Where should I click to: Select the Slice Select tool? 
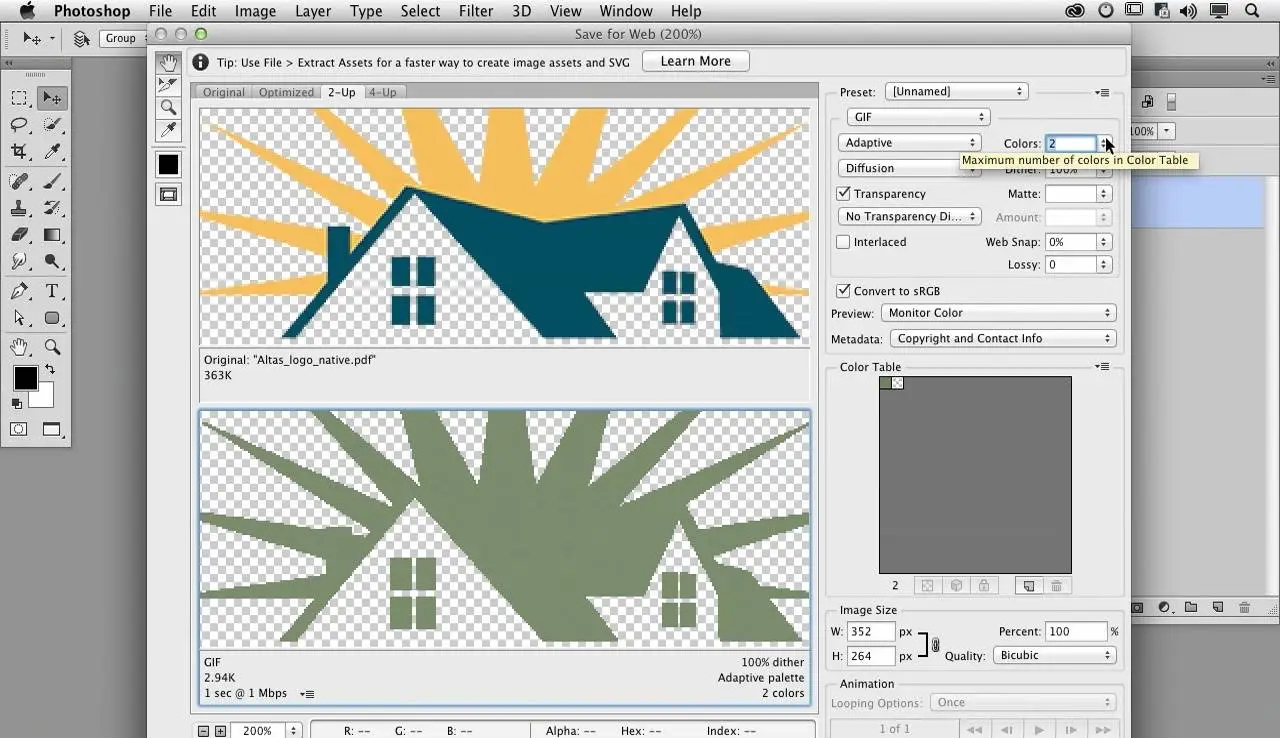(168, 85)
